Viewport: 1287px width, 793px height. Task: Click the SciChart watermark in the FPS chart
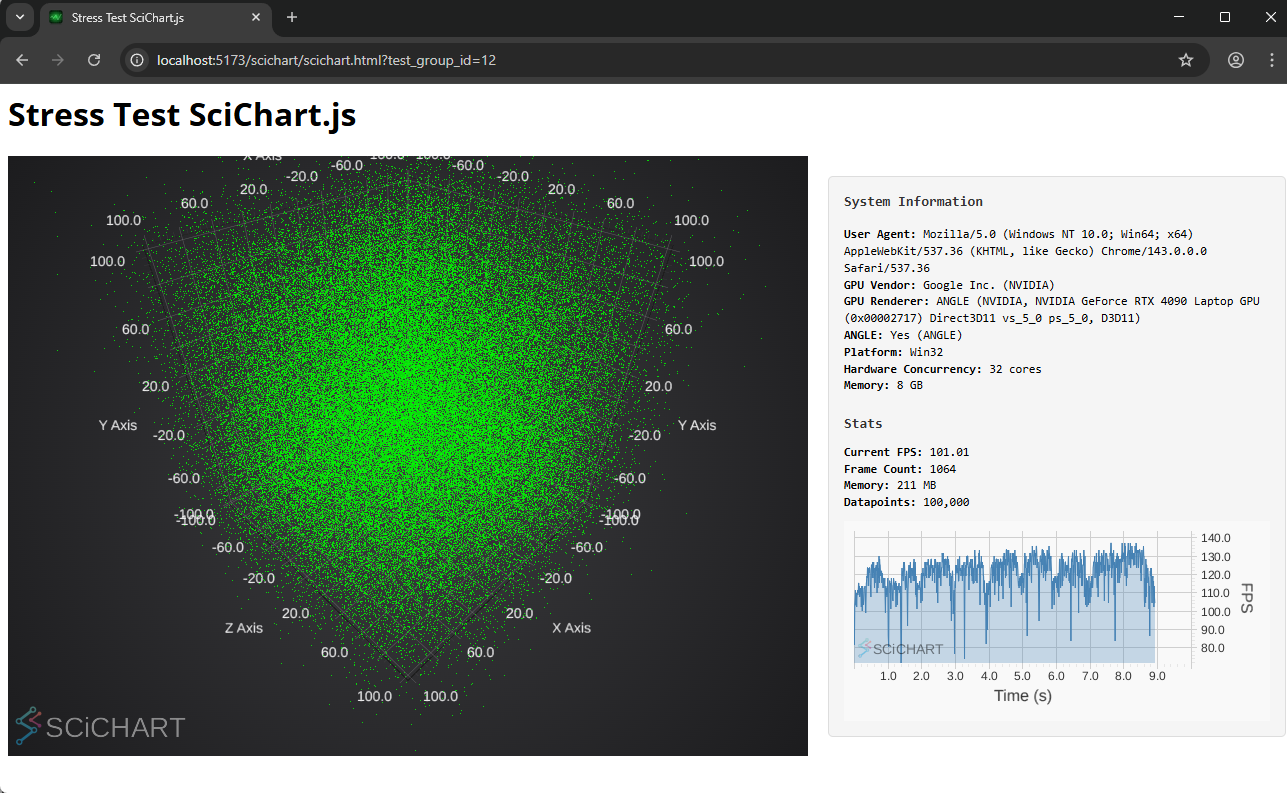coord(899,649)
